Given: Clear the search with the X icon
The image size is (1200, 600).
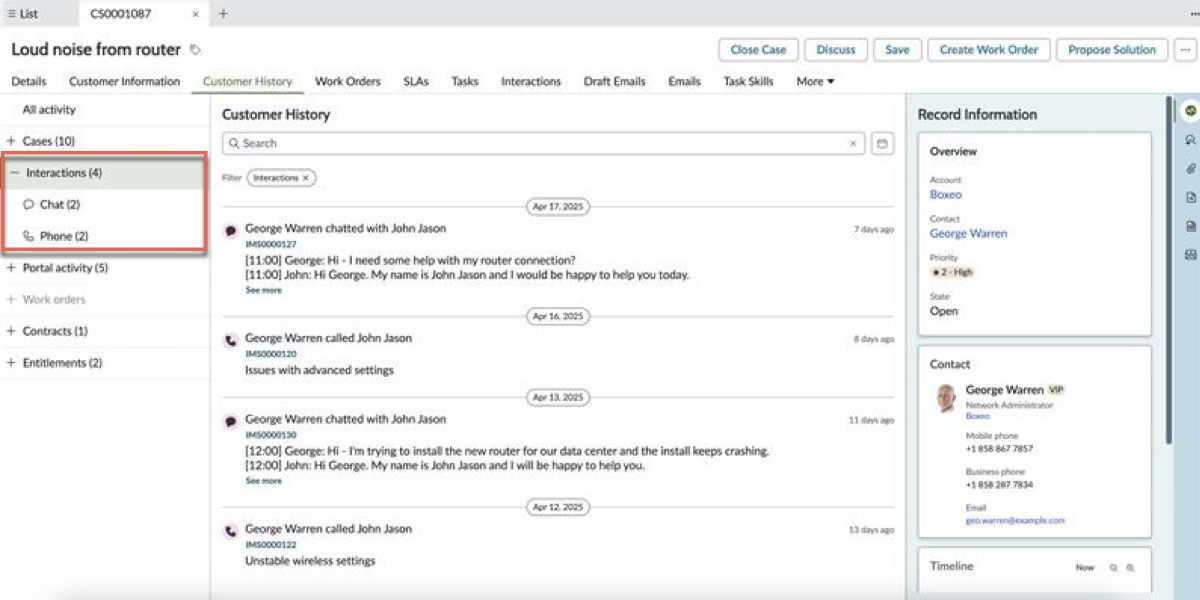Looking at the screenshot, I should coord(853,144).
